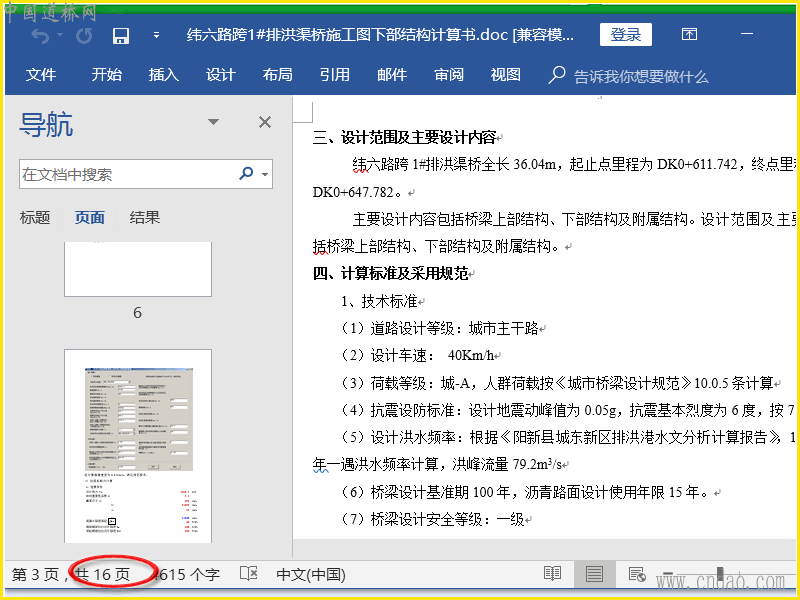Viewport: 800px width, 600px height.
Task: Switch to Read Mode view icon
Action: (x=553, y=574)
